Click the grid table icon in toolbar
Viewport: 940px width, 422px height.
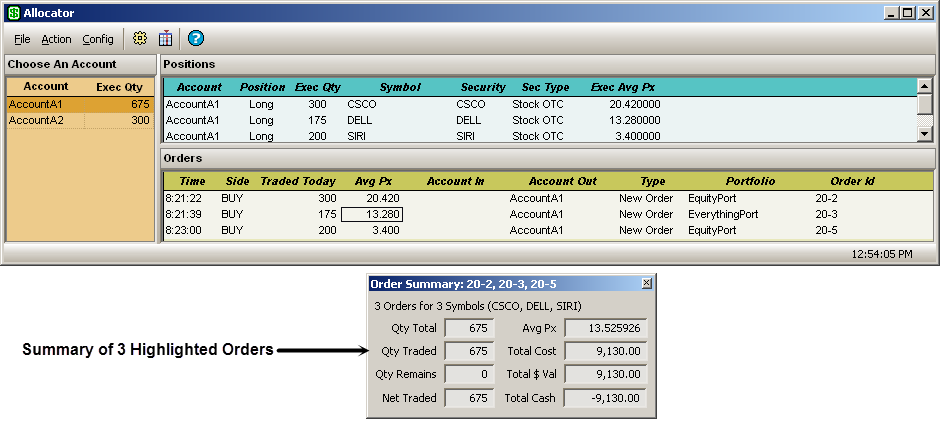[x=165, y=39]
